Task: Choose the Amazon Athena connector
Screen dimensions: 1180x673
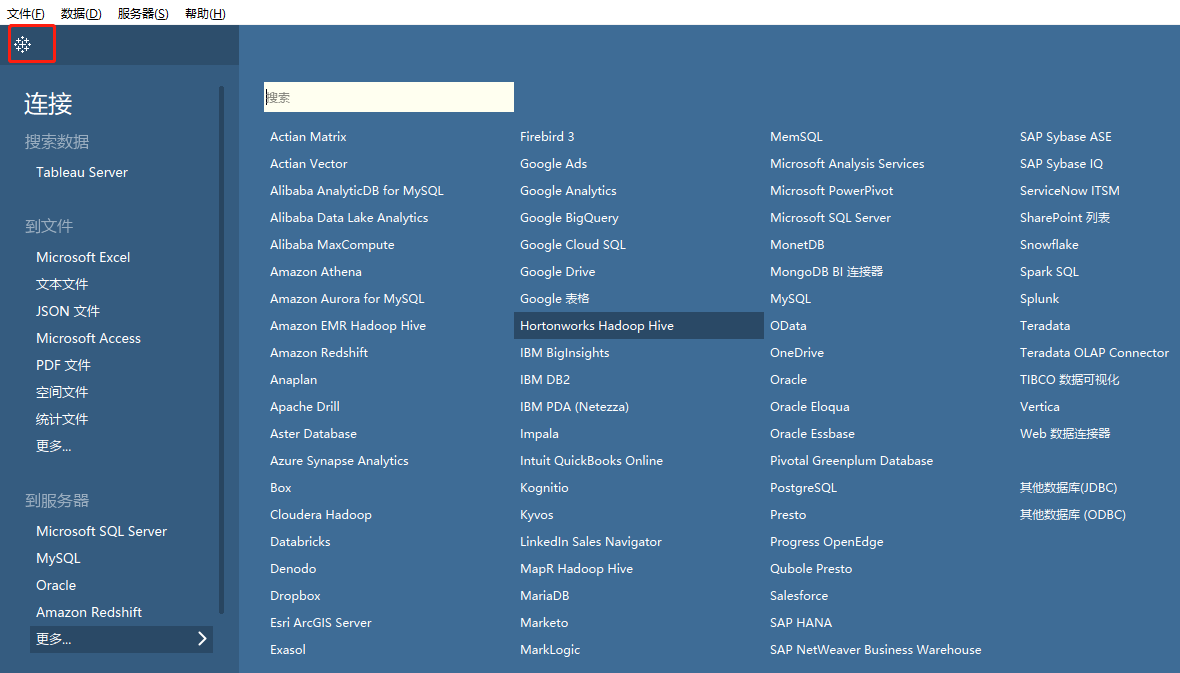Action: [316, 272]
